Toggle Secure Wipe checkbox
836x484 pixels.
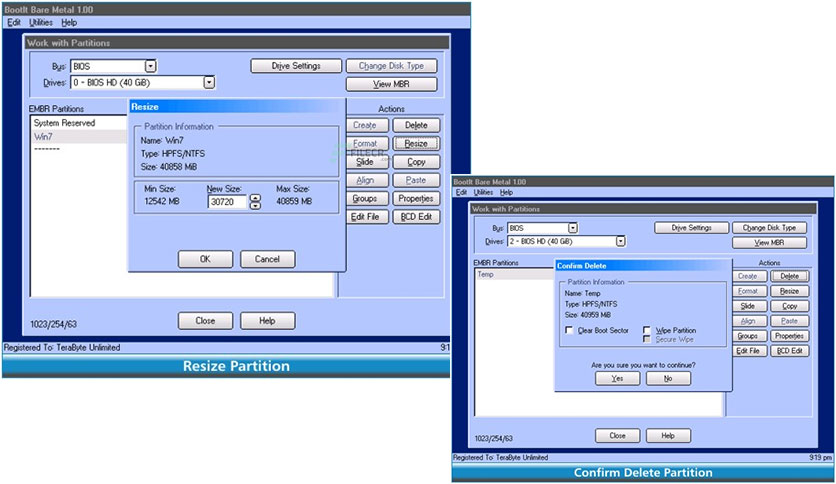647,339
